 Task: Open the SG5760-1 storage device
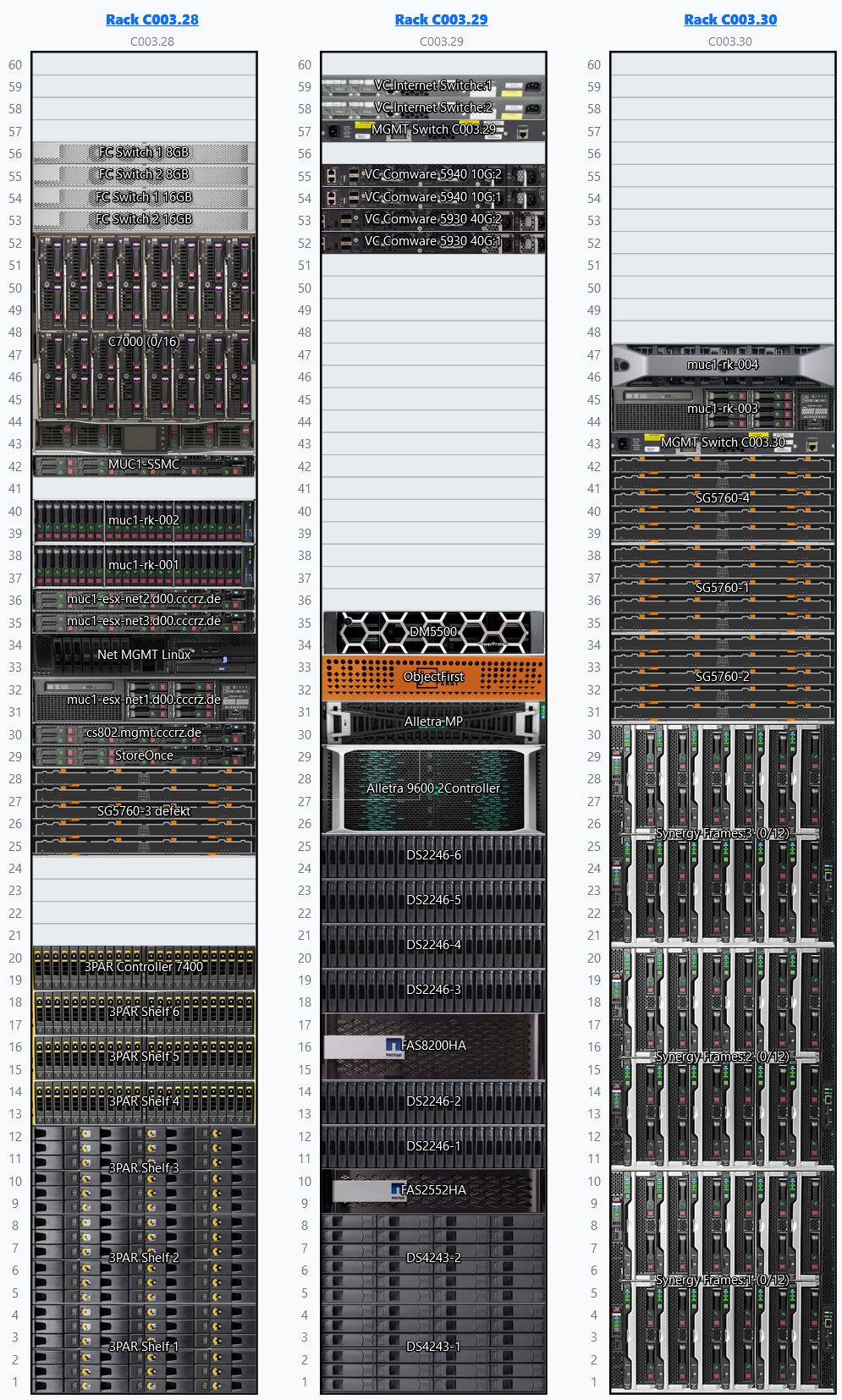(723, 589)
